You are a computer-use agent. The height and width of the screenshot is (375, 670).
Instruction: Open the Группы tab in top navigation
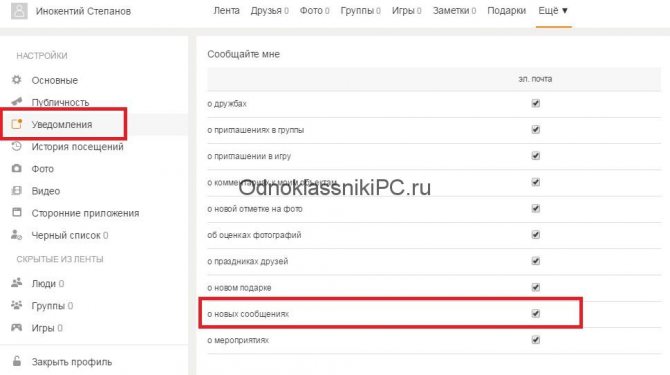360,11
